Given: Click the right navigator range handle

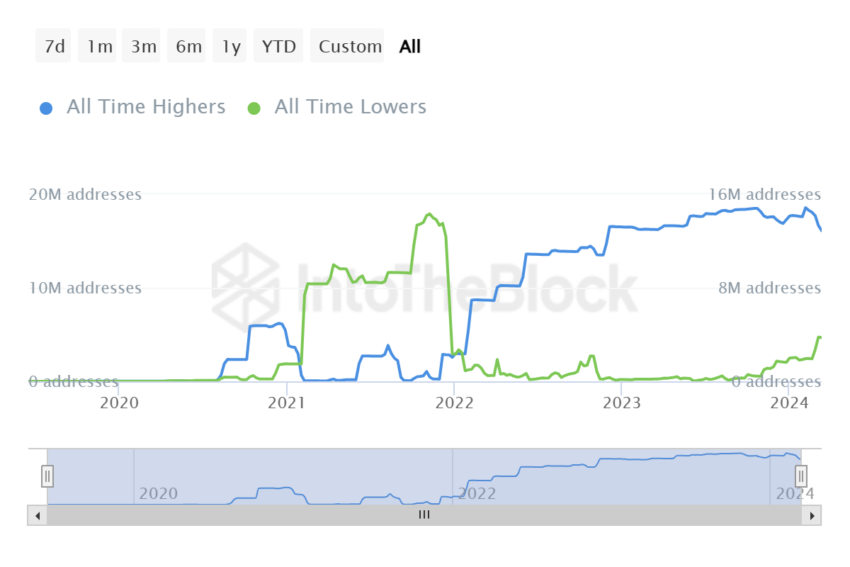Looking at the screenshot, I should tap(801, 476).
